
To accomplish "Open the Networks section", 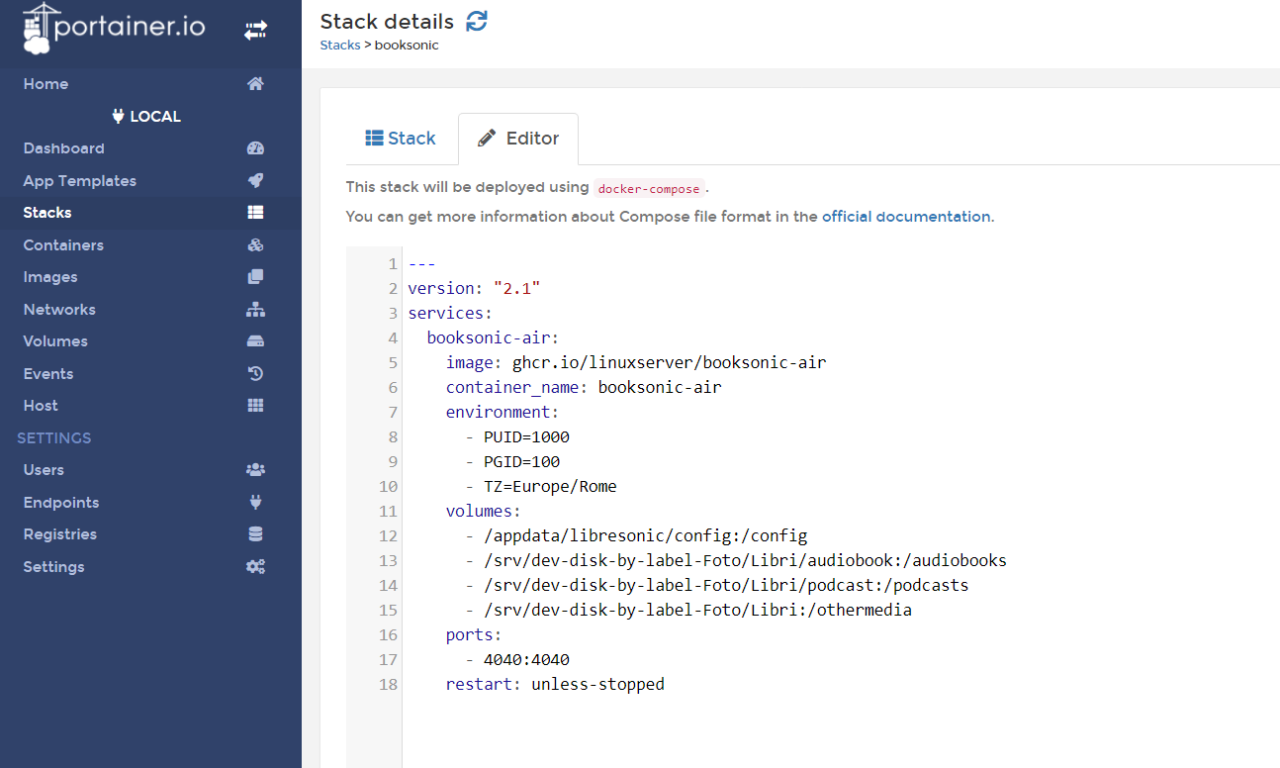I will tap(60, 309).
